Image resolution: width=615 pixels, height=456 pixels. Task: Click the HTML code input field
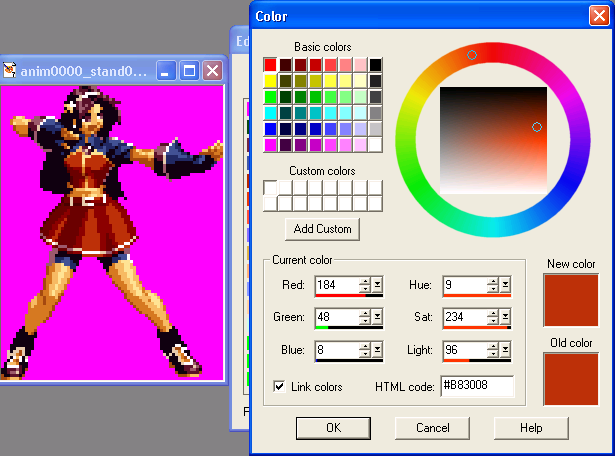(477, 386)
